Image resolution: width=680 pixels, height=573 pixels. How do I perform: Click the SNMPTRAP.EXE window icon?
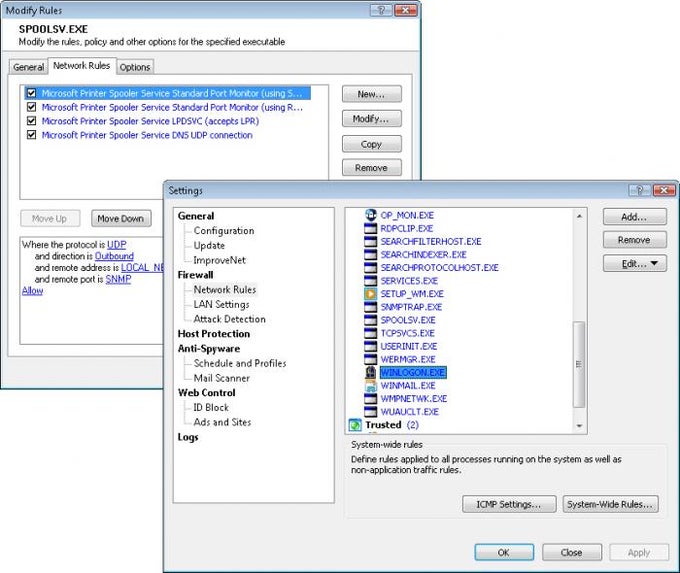pos(370,307)
